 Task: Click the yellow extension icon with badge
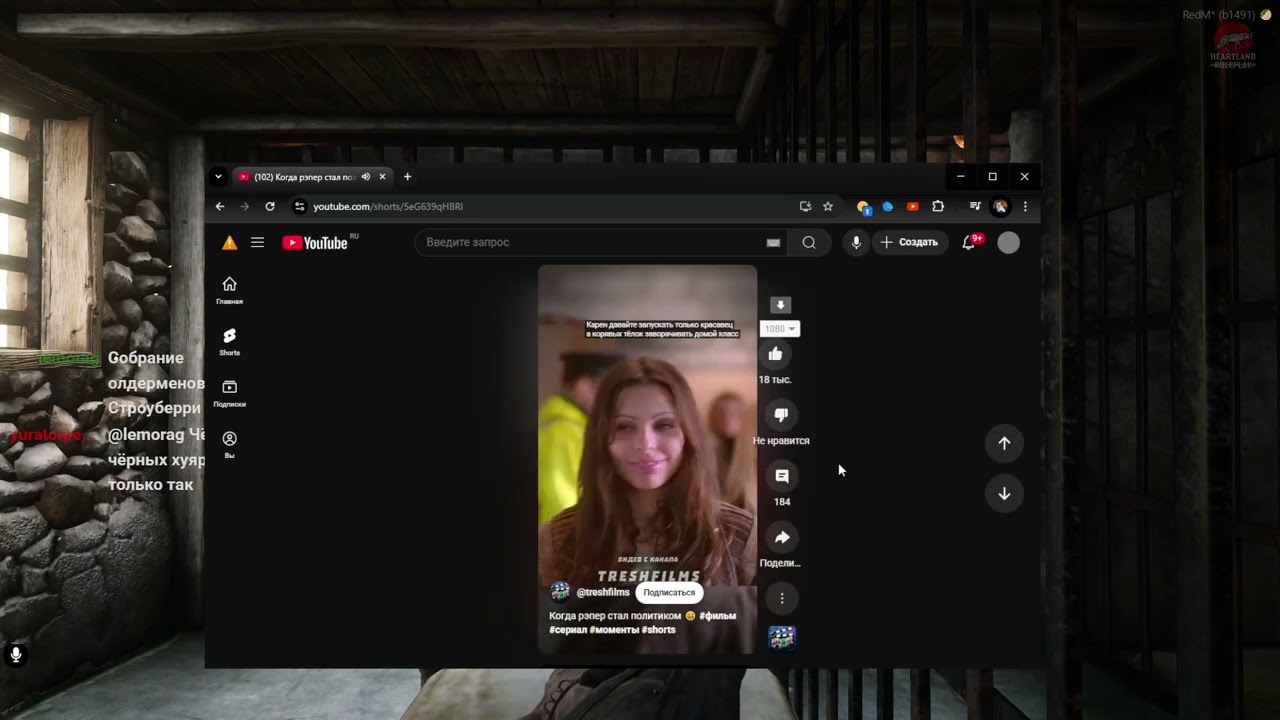click(863, 207)
